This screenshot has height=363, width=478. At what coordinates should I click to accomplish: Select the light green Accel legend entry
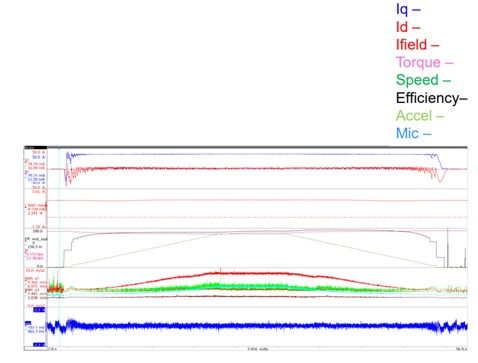420,116
